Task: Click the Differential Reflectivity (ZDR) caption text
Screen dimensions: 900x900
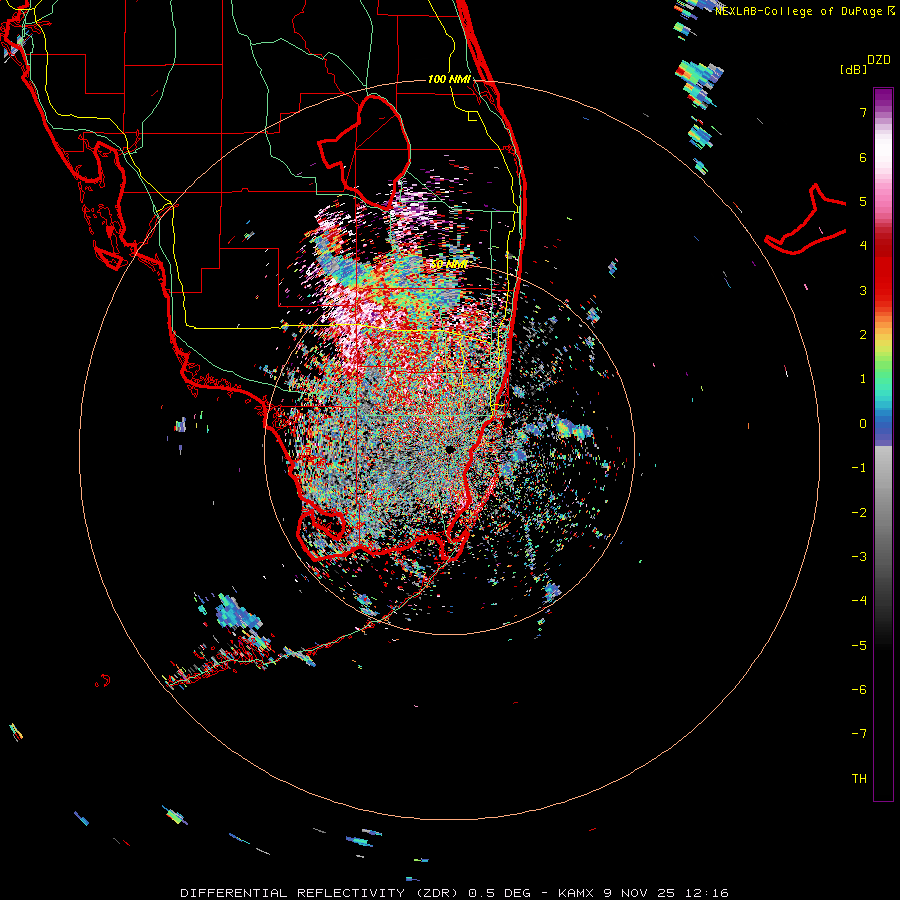Action: (x=321, y=893)
